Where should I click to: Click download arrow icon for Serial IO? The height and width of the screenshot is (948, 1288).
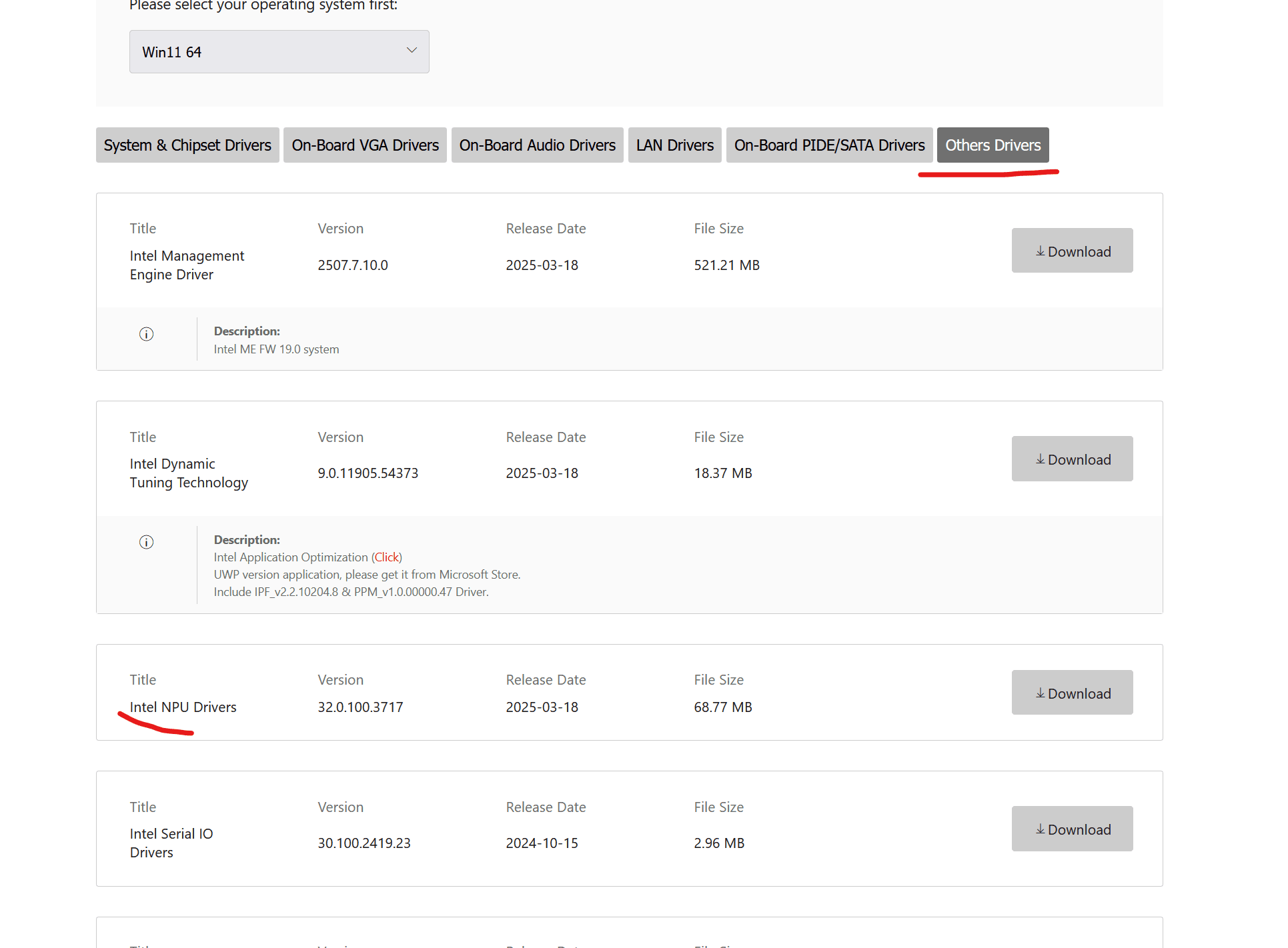pyautogui.click(x=1040, y=829)
